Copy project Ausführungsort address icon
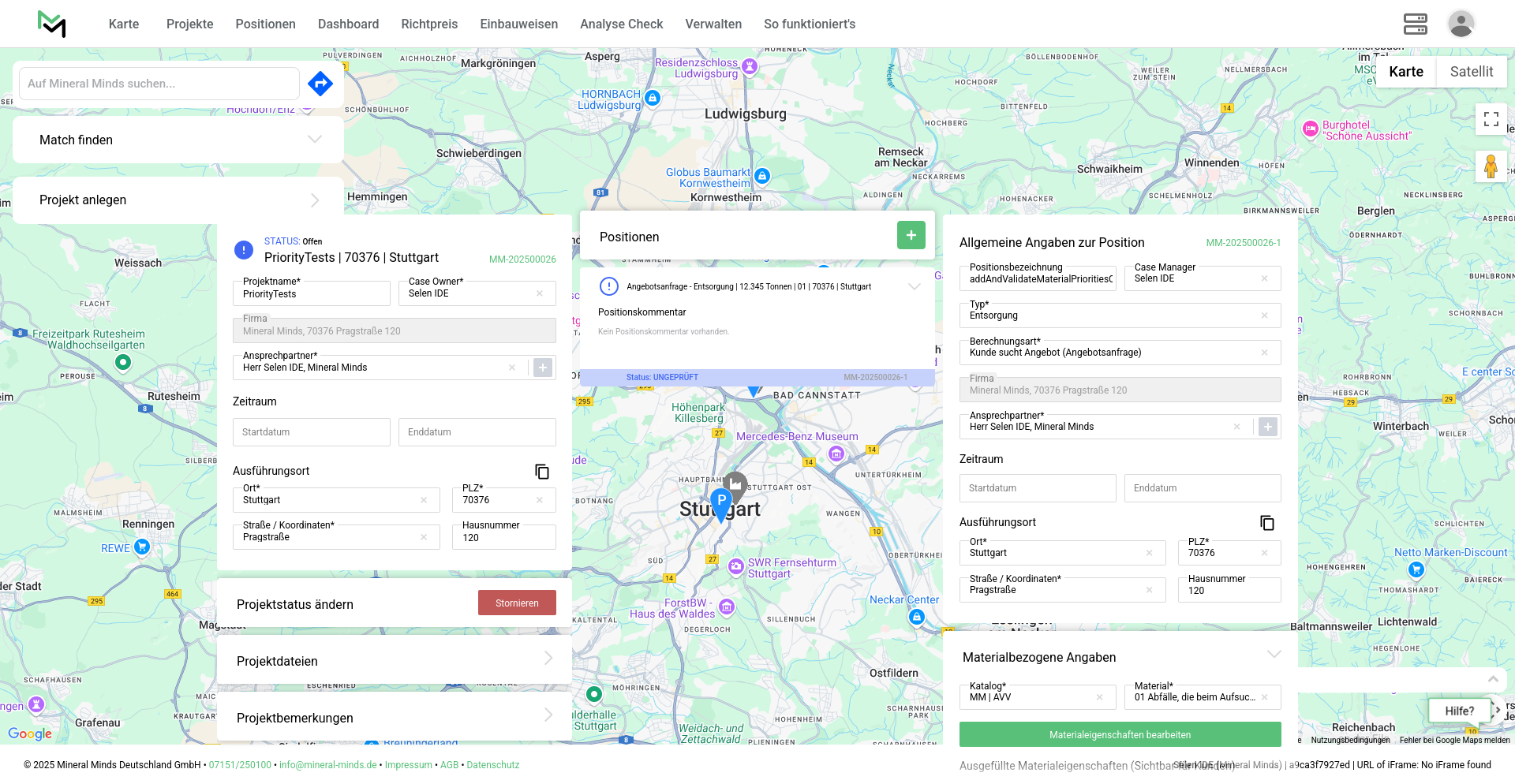Image resolution: width=1515 pixels, height=784 pixels. [x=542, y=472]
